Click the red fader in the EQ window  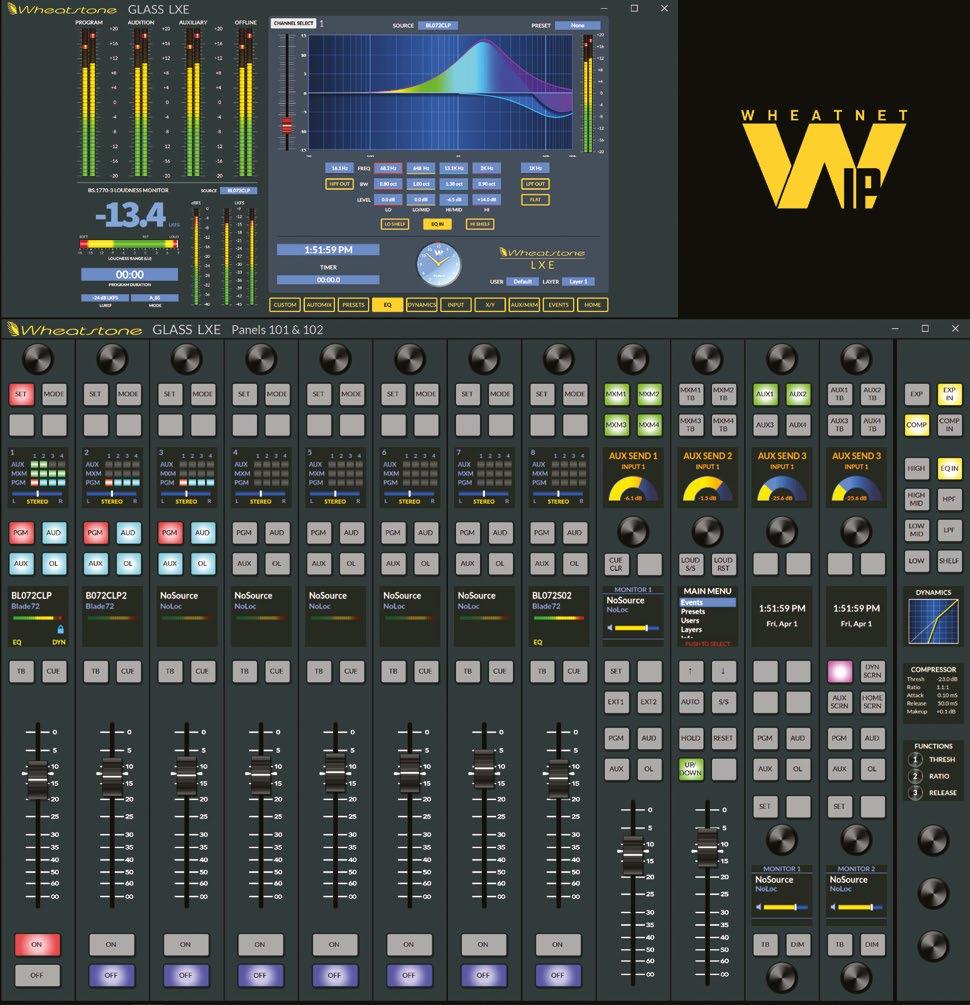coord(287,125)
